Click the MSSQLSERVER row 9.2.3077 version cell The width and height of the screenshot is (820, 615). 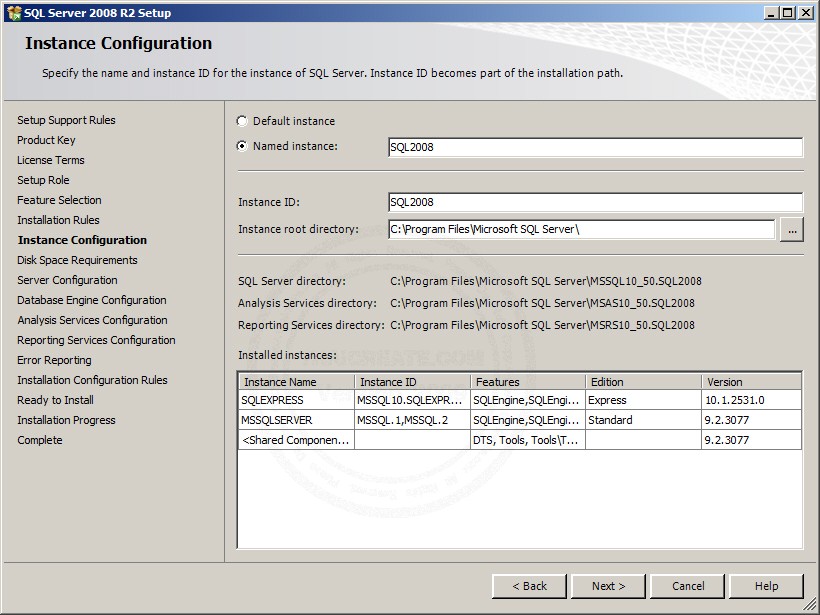pyautogui.click(x=752, y=420)
